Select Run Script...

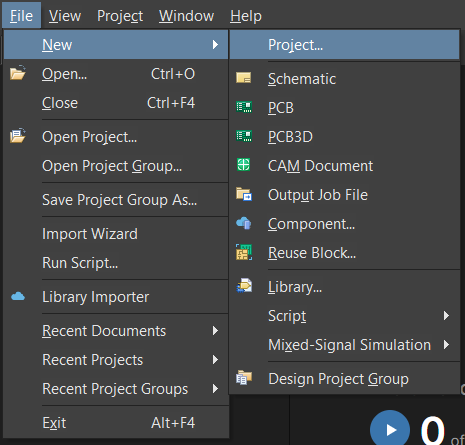[116, 263]
